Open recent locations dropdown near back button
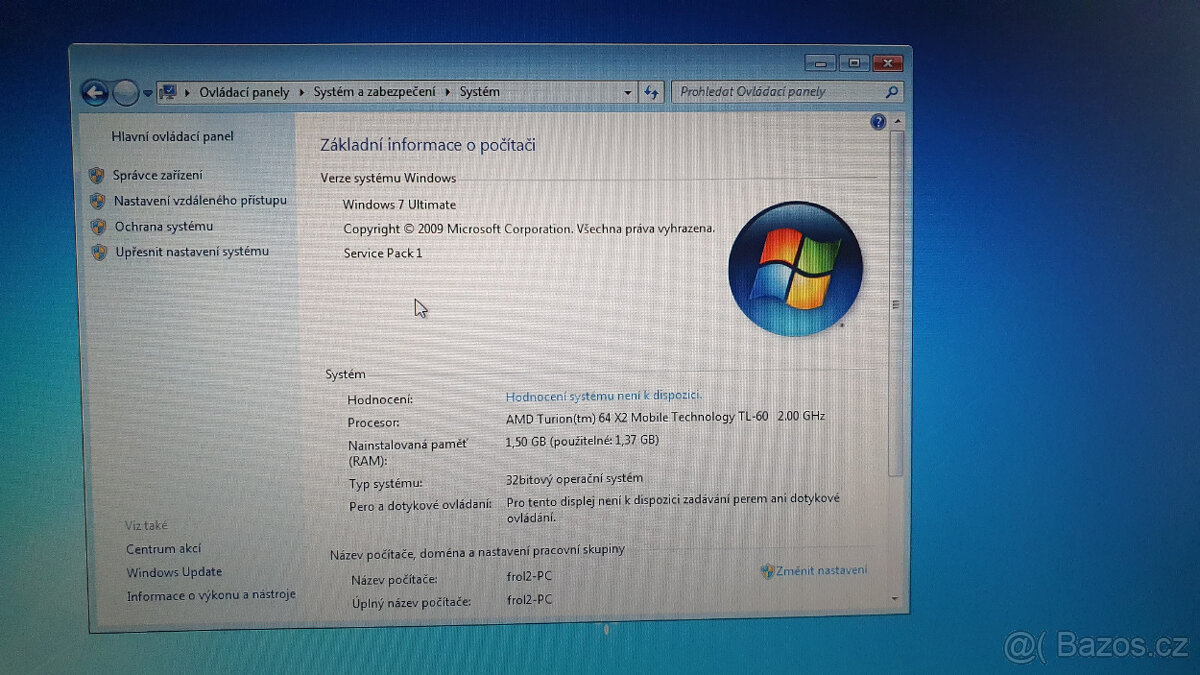The height and width of the screenshot is (675, 1200). point(147,93)
